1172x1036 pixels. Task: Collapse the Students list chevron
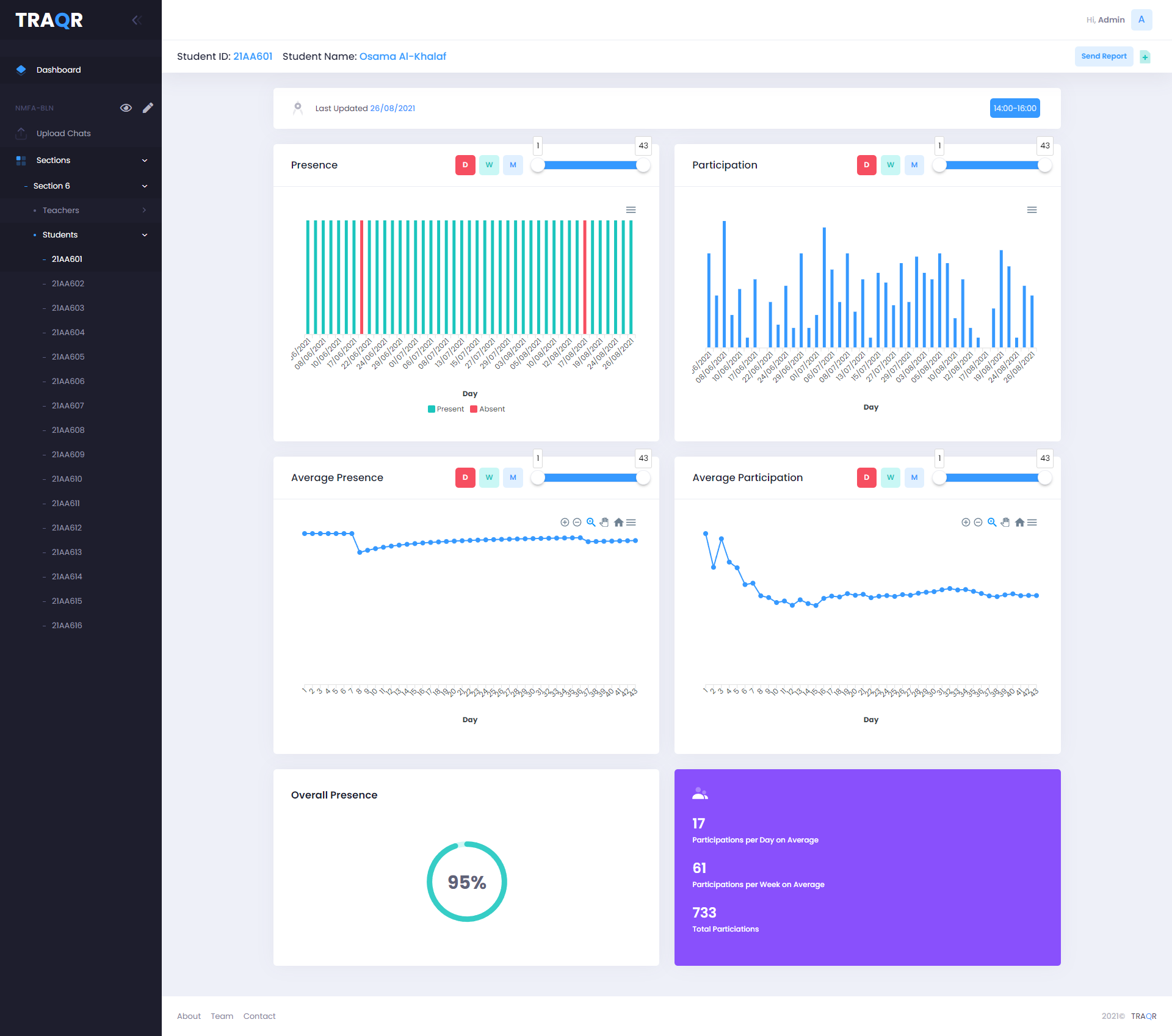click(145, 235)
